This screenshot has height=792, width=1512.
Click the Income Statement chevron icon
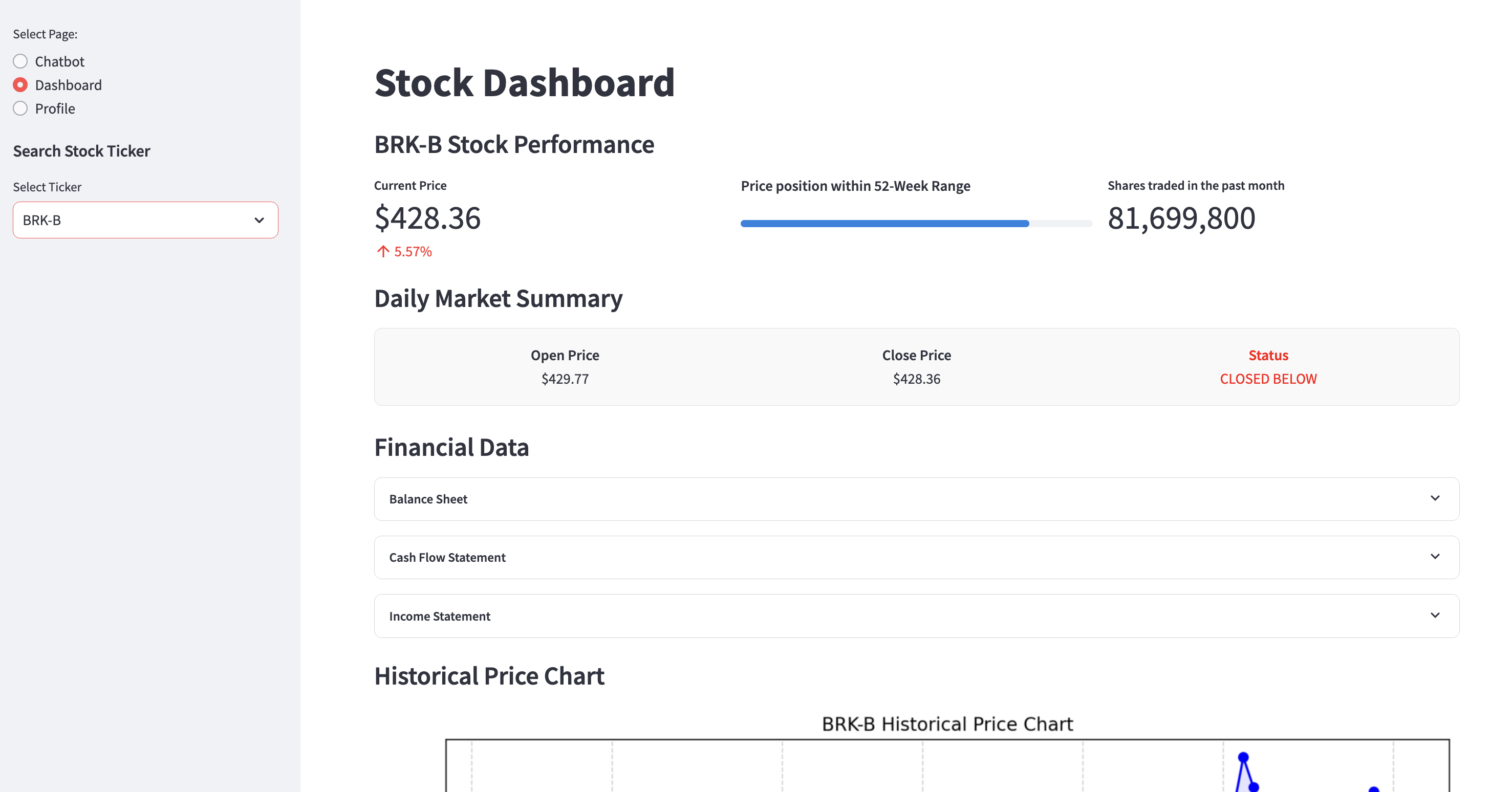[x=1435, y=615]
